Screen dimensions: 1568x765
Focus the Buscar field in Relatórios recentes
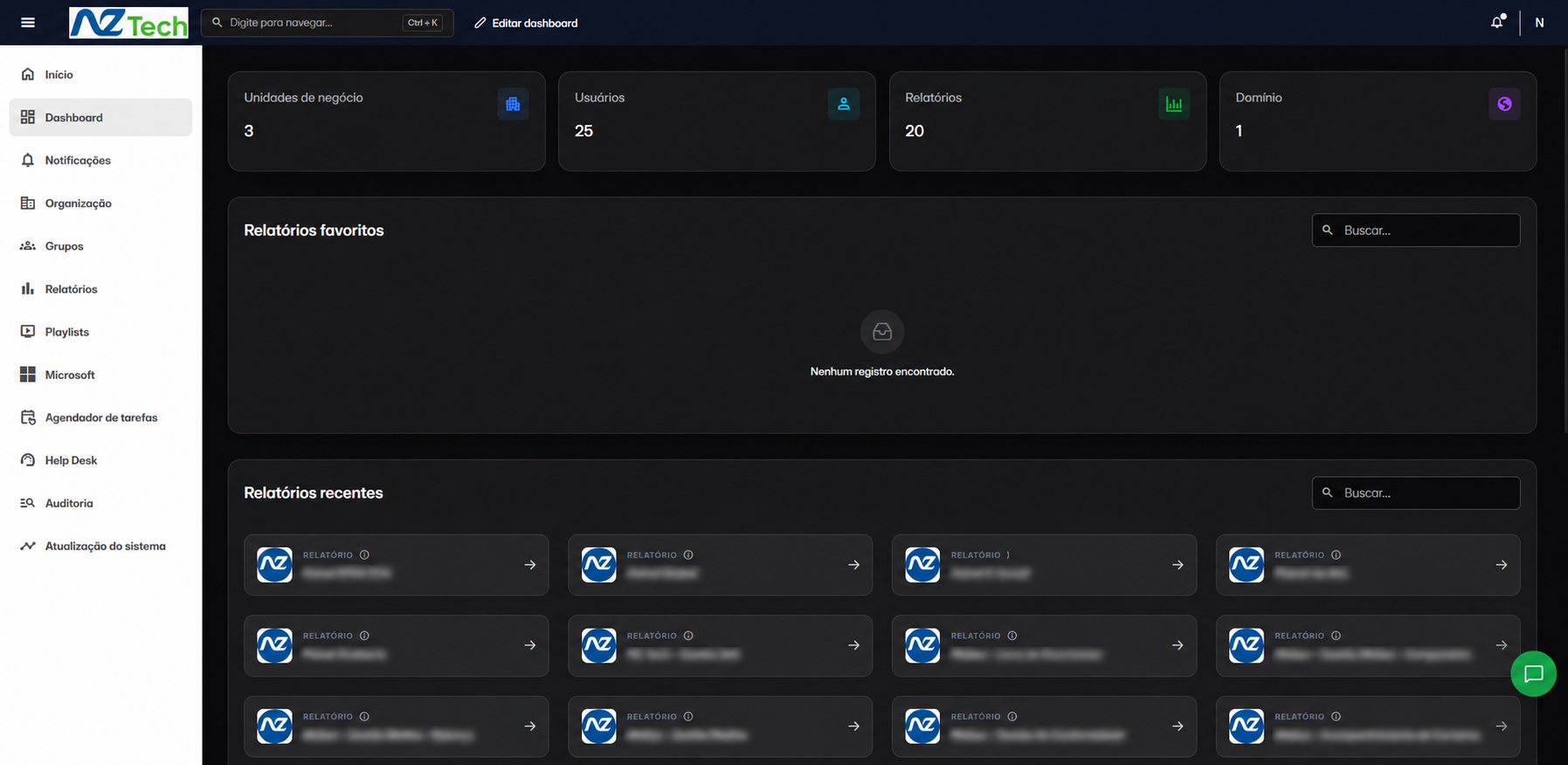pyautogui.click(x=1416, y=493)
